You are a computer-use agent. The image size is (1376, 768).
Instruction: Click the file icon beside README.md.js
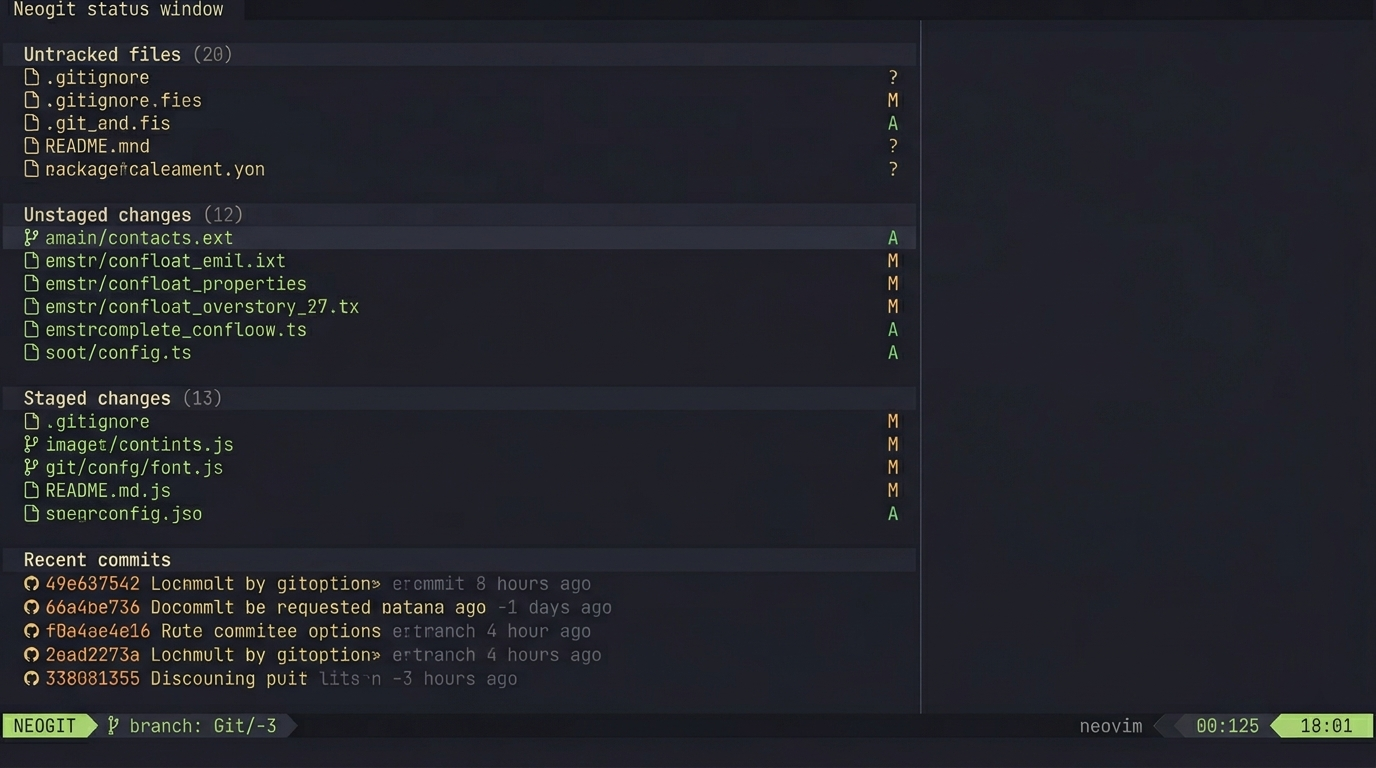[x=31, y=490]
